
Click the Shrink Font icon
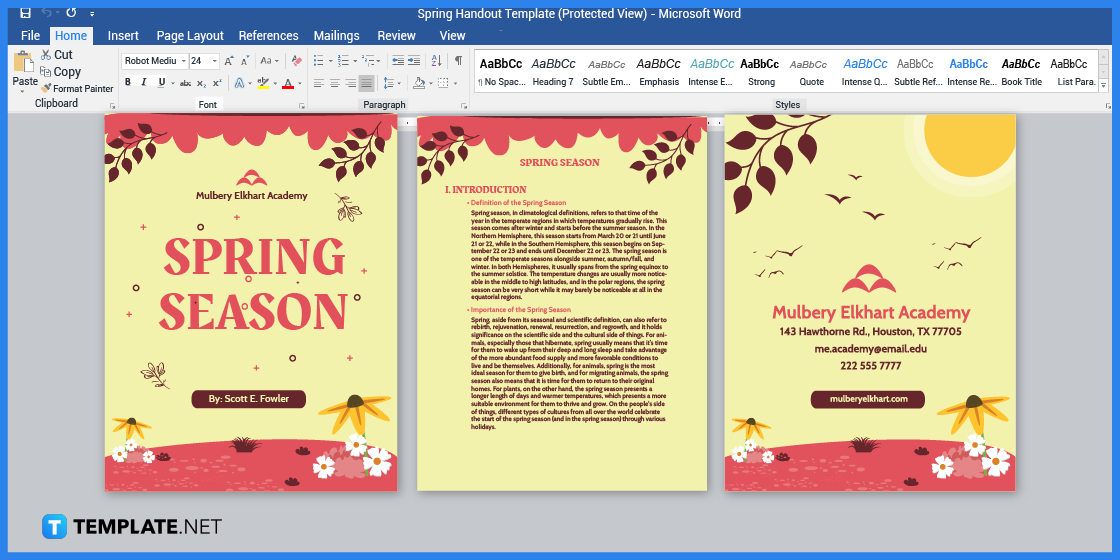pyautogui.click(x=245, y=61)
